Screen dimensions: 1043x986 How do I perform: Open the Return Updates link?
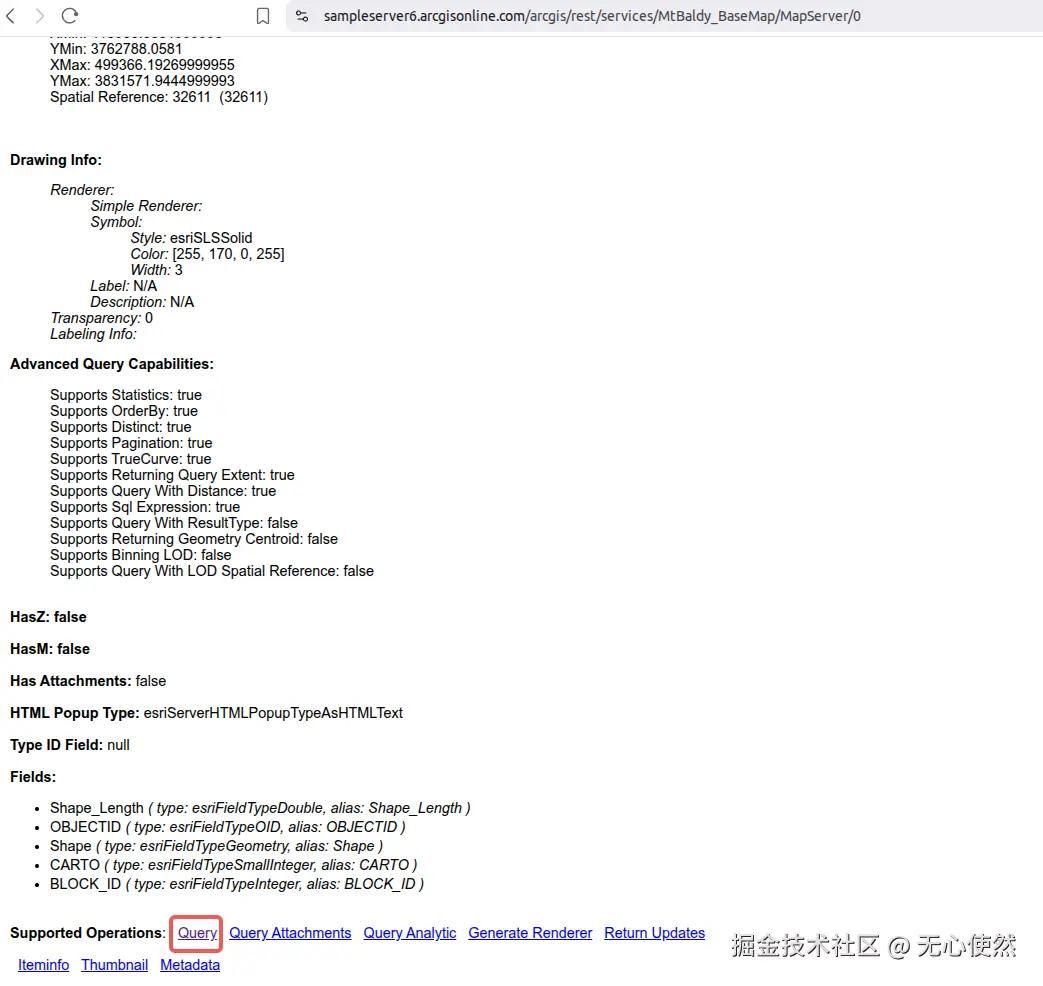click(655, 933)
